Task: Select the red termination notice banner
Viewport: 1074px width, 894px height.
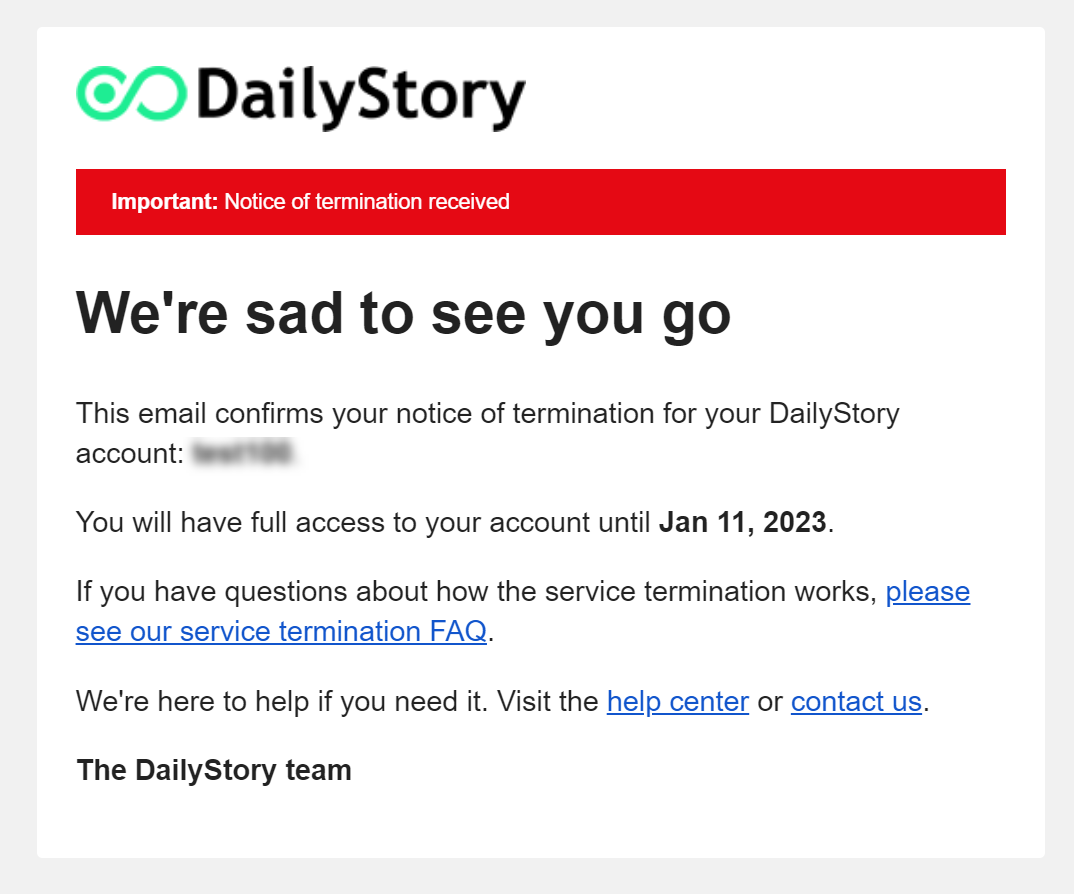Action: click(540, 201)
